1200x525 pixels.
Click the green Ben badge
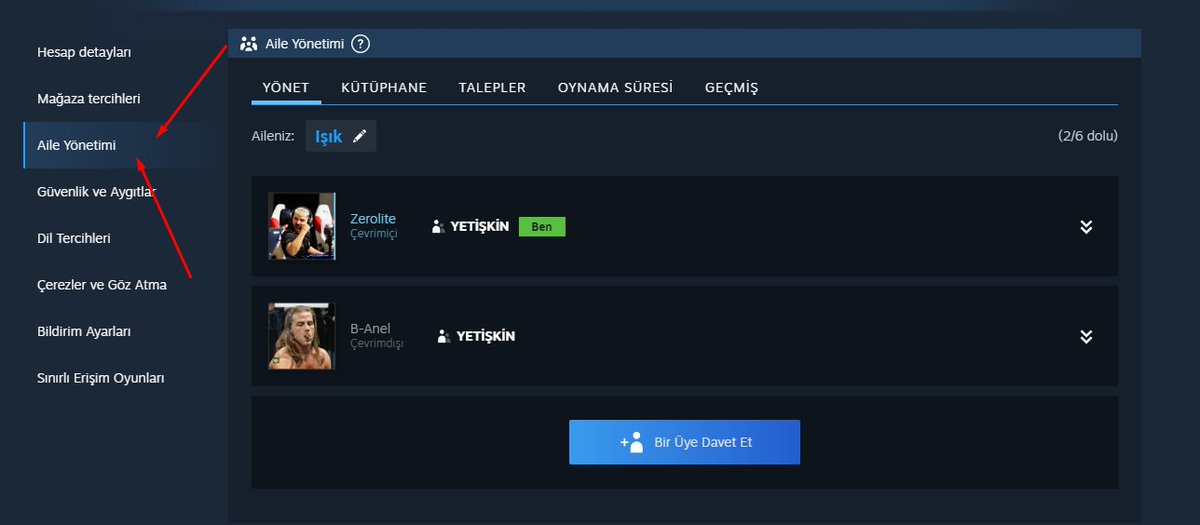point(542,227)
